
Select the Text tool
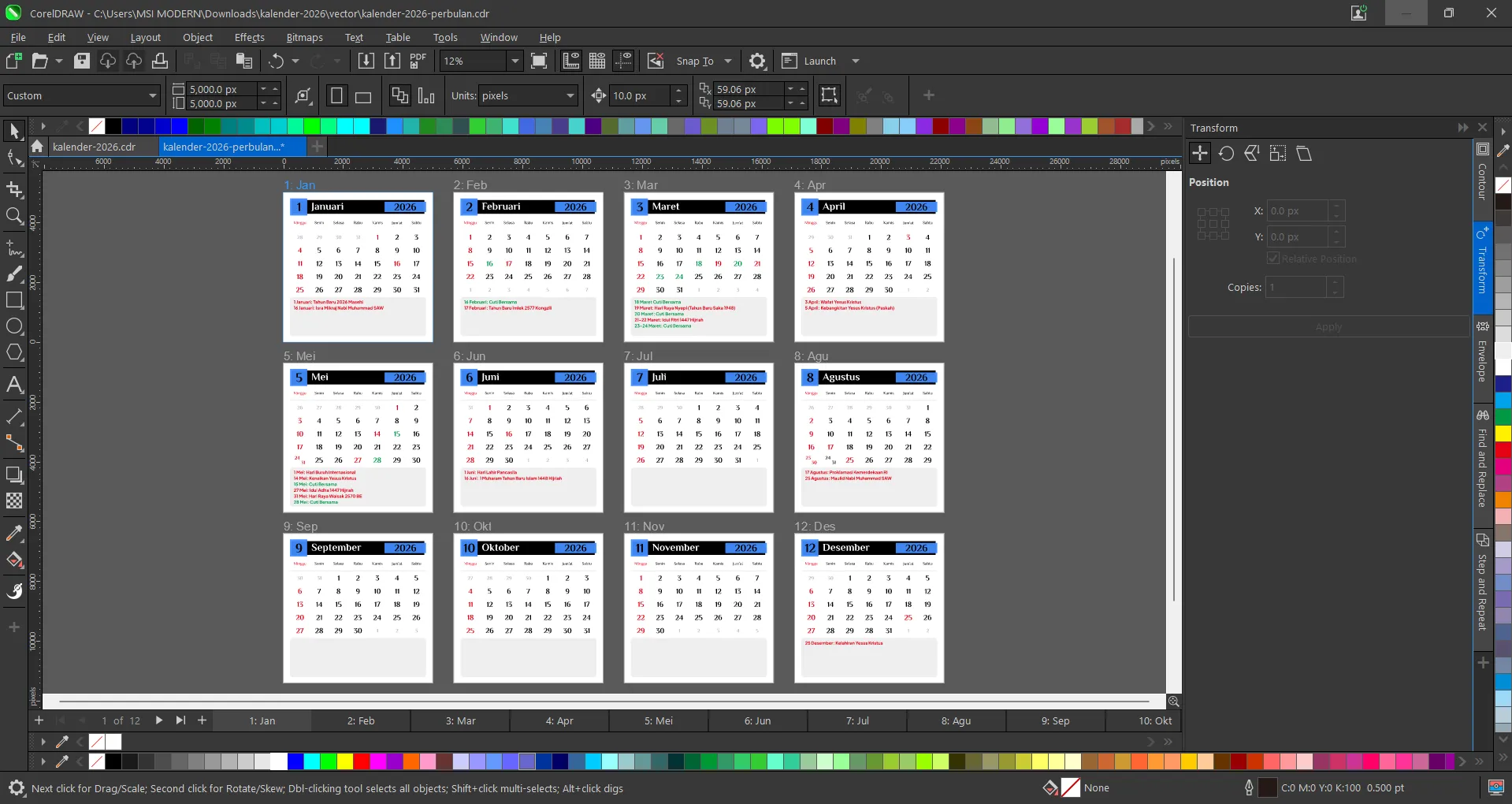(14, 385)
